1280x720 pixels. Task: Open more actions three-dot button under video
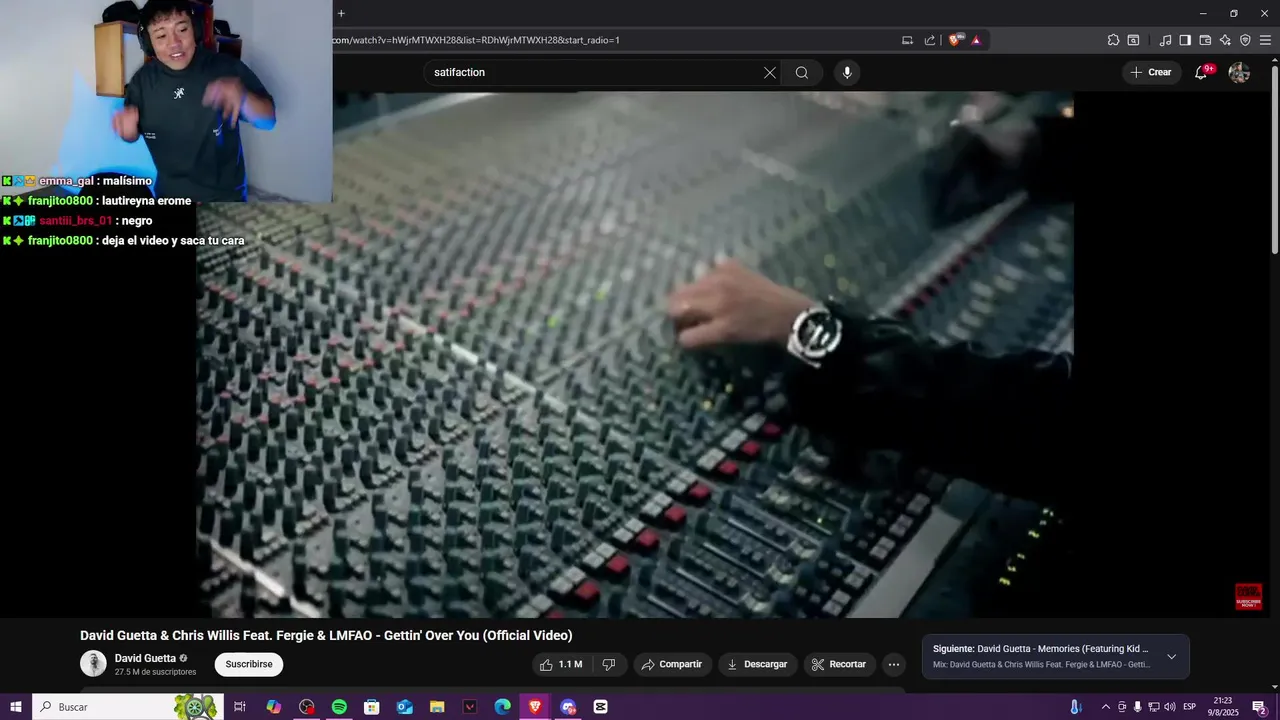coord(894,664)
